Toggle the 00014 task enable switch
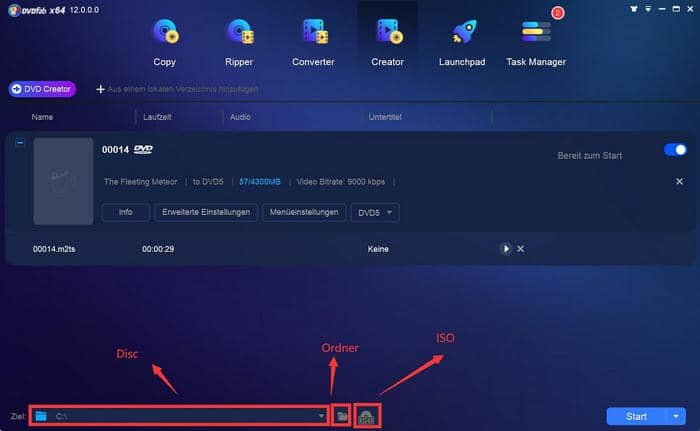Viewport: 700px width, 431px height. coord(675,150)
